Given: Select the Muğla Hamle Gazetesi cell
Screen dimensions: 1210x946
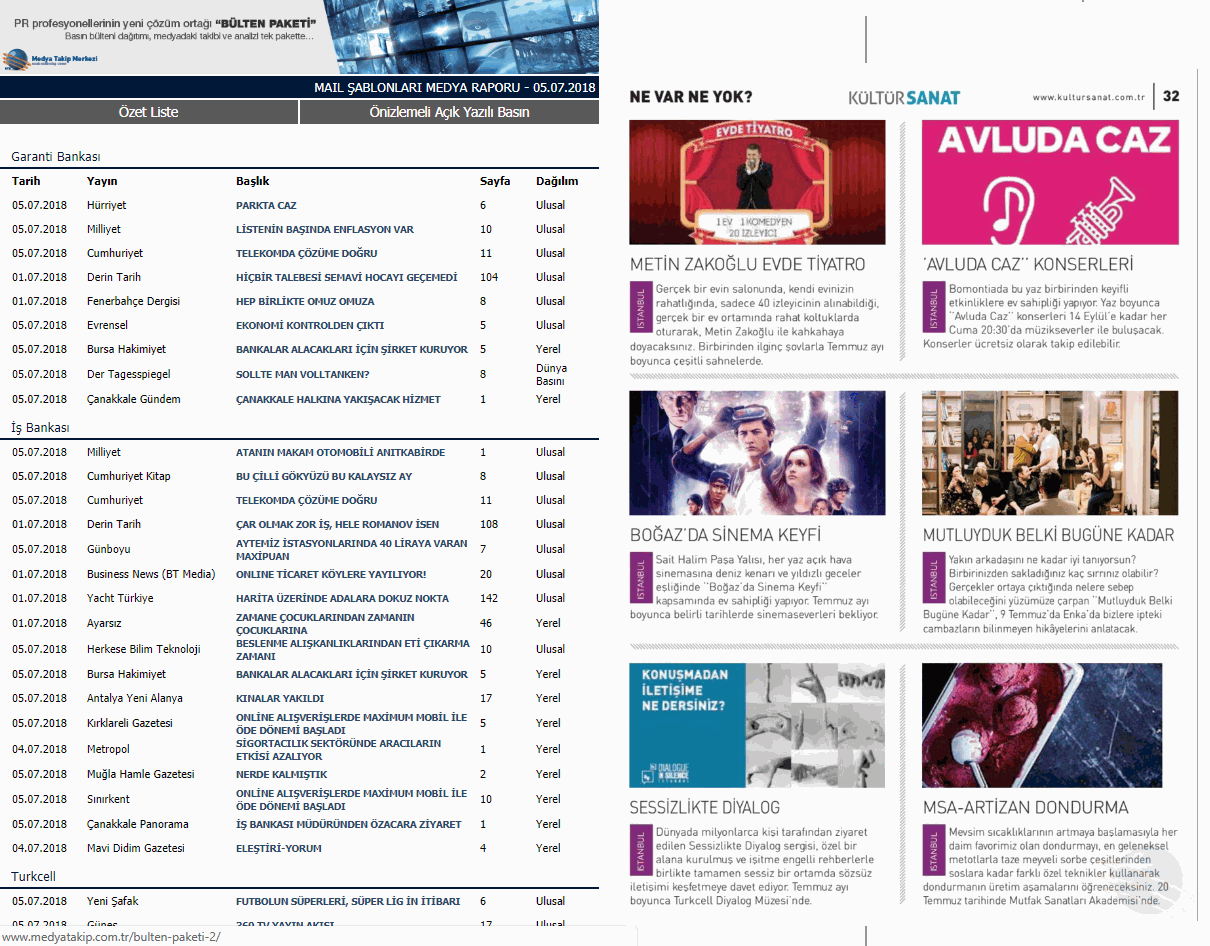Looking at the screenshot, I should 141,774.
